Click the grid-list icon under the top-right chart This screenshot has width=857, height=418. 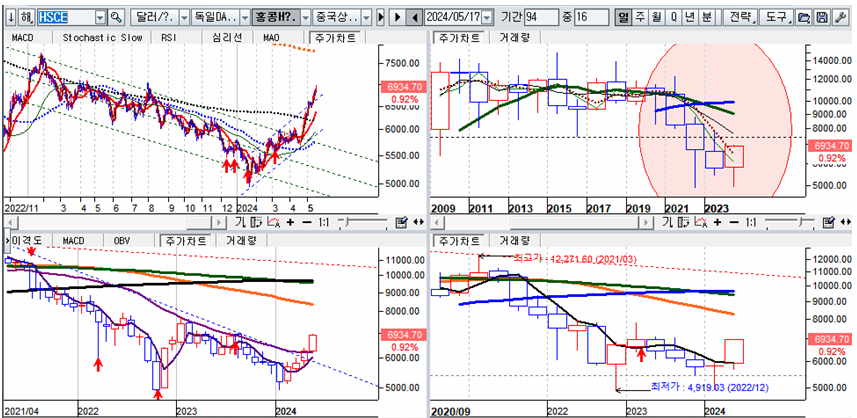(685, 222)
